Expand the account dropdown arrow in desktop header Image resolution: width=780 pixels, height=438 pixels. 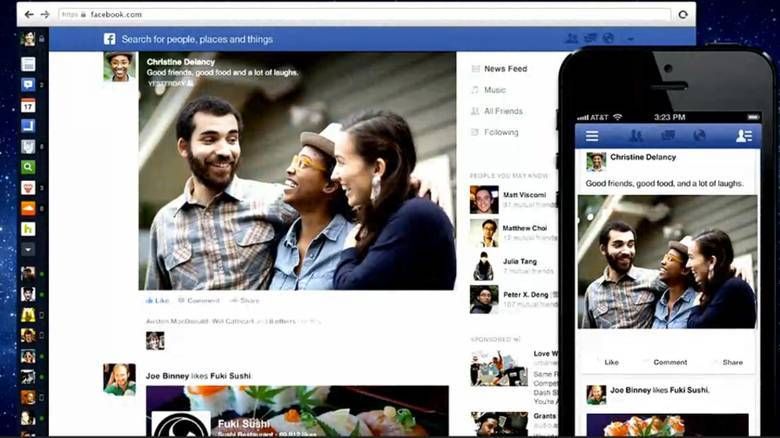click(x=630, y=39)
